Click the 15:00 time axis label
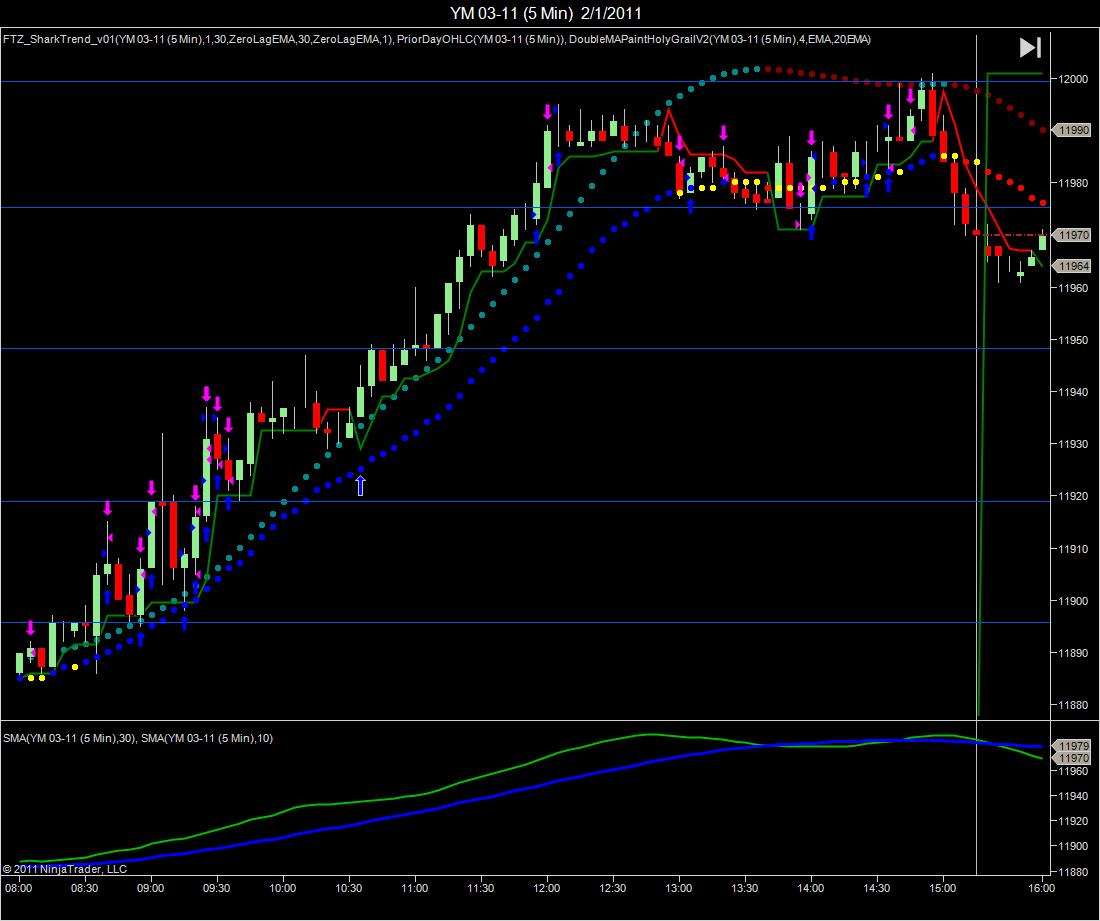The height and width of the screenshot is (921, 1100). pos(942,888)
